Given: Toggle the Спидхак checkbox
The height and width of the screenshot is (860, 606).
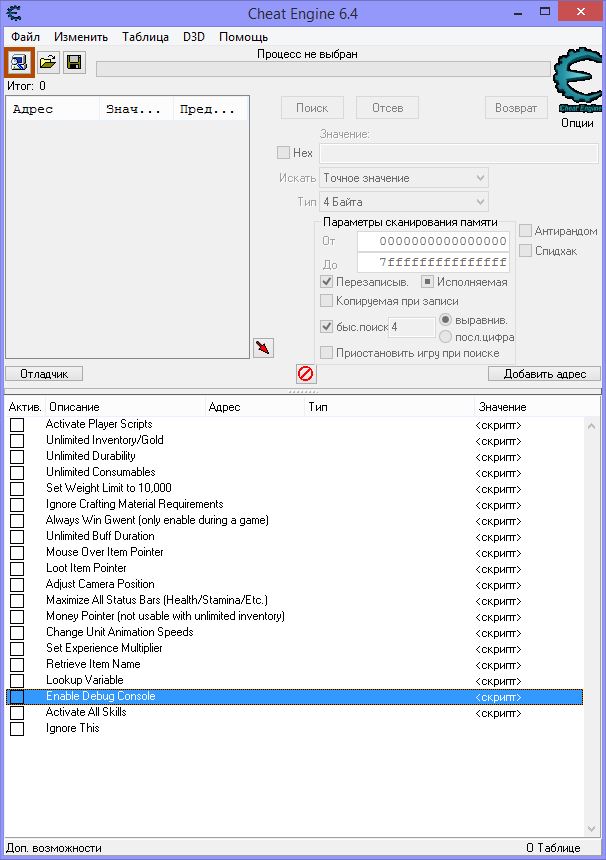Looking at the screenshot, I should (x=525, y=251).
